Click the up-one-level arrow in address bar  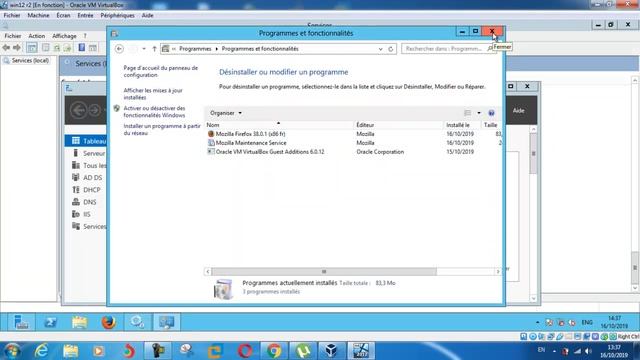154,49
